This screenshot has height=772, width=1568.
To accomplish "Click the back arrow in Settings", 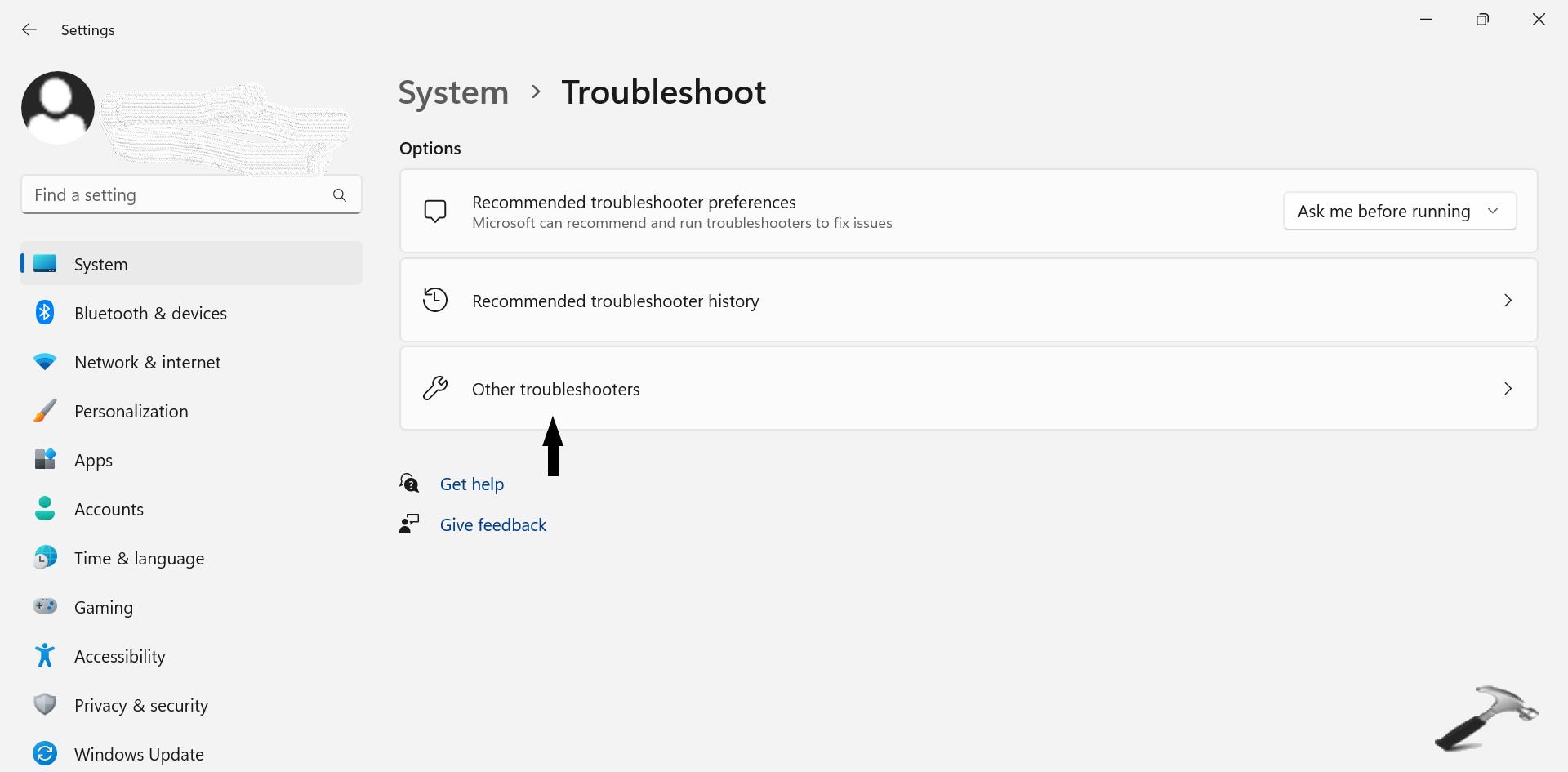I will tap(29, 30).
